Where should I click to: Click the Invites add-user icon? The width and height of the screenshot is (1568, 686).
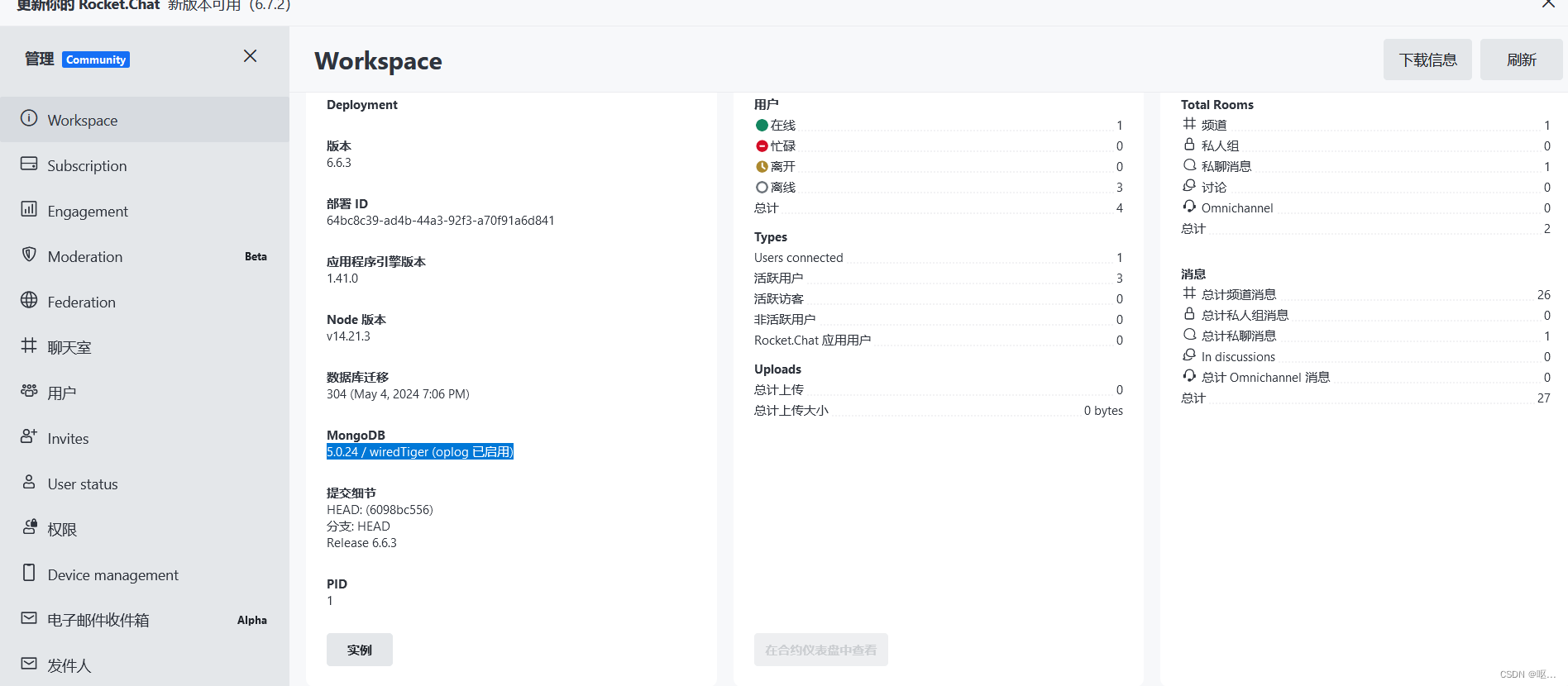tap(29, 436)
